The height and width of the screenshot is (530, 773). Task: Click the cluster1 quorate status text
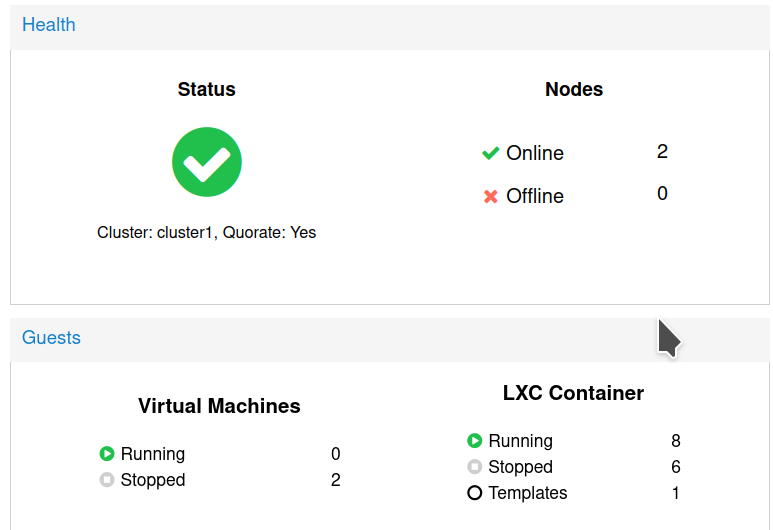pyautogui.click(x=207, y=232)
